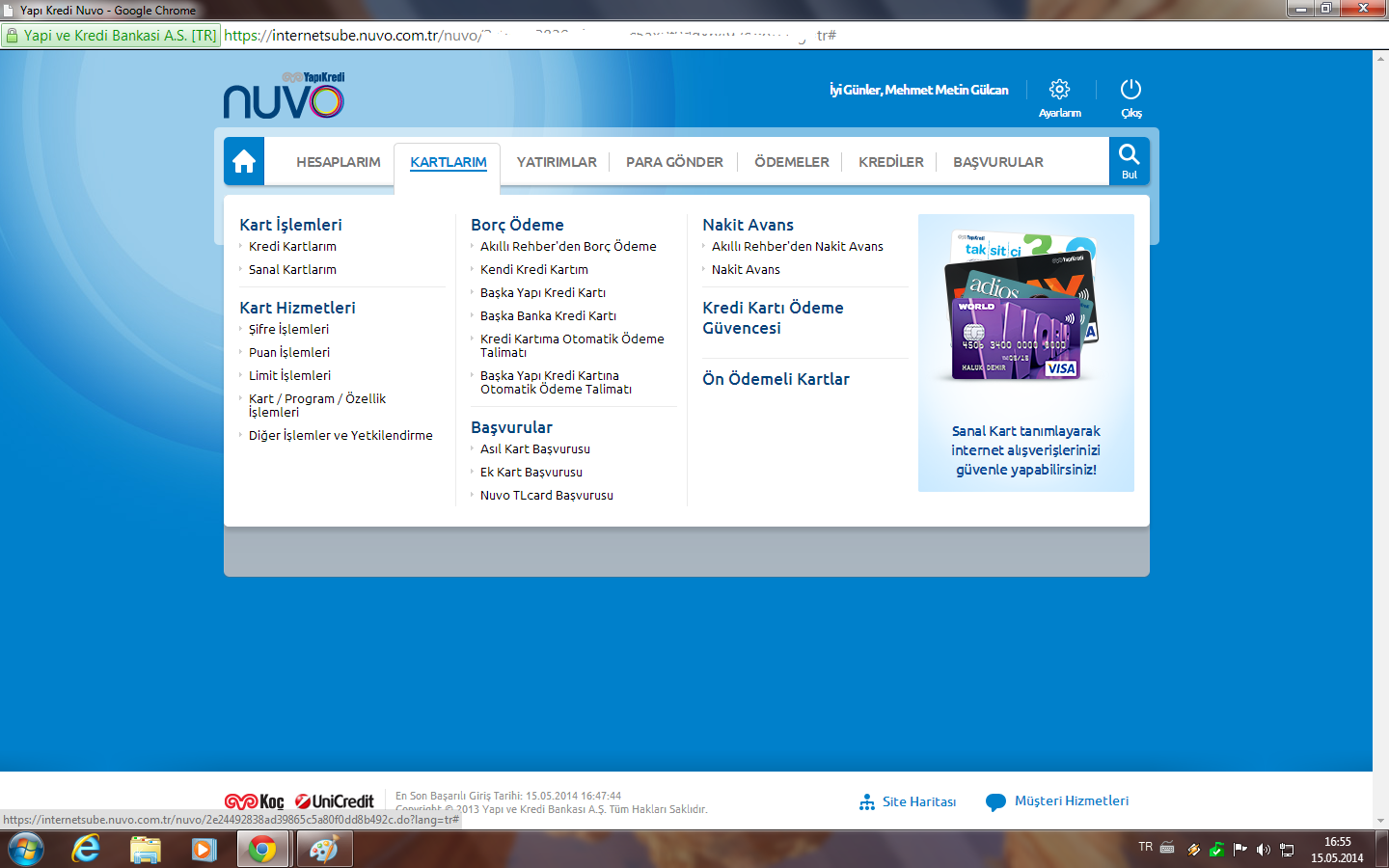Open Akıllı Rehber'den Borç Ödeme
Image resolution: width=1389 pixels, height=868 pixels.
click(x=568, y=247)
